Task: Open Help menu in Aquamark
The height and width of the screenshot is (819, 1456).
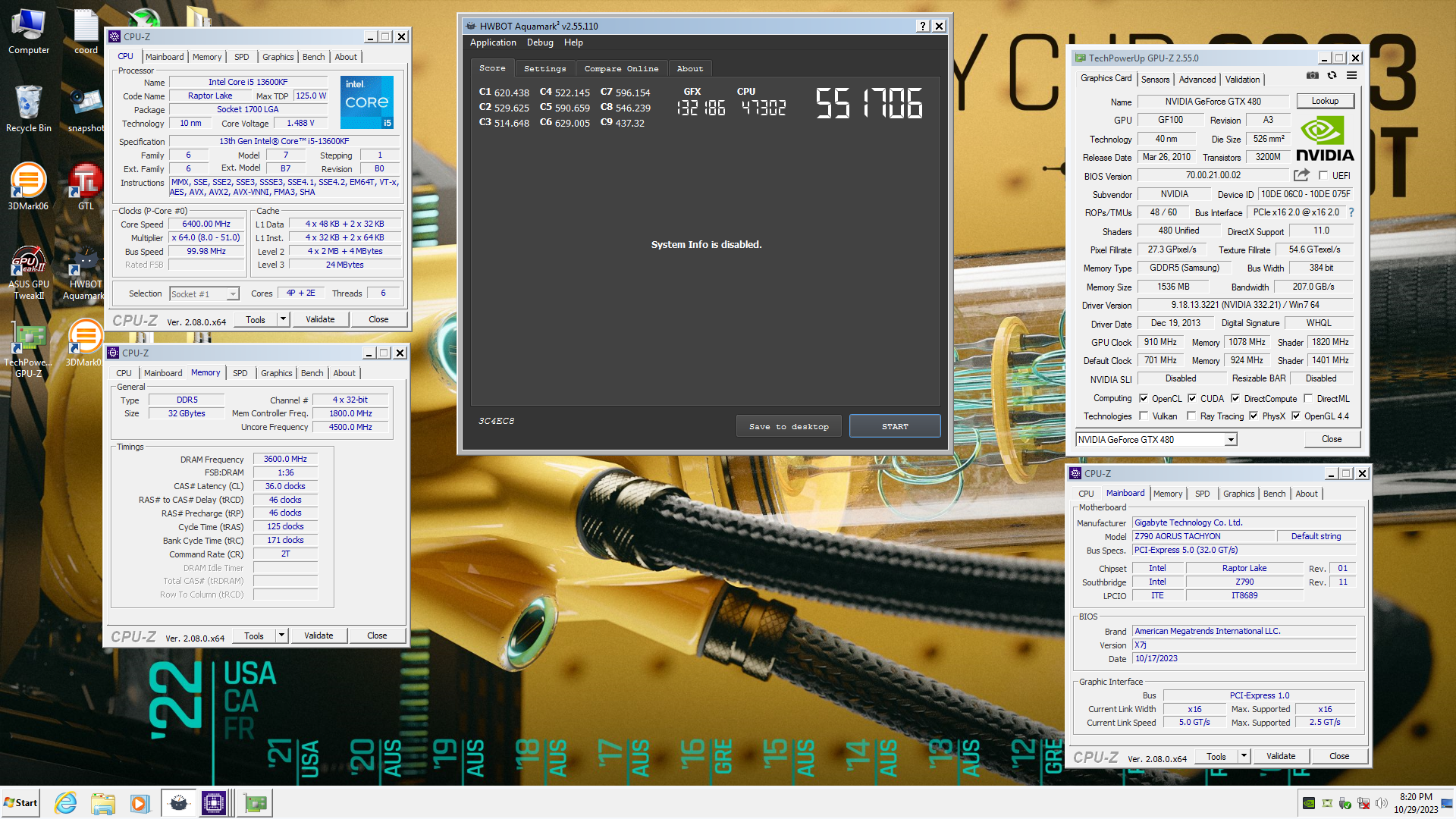Action: [573, 42]
